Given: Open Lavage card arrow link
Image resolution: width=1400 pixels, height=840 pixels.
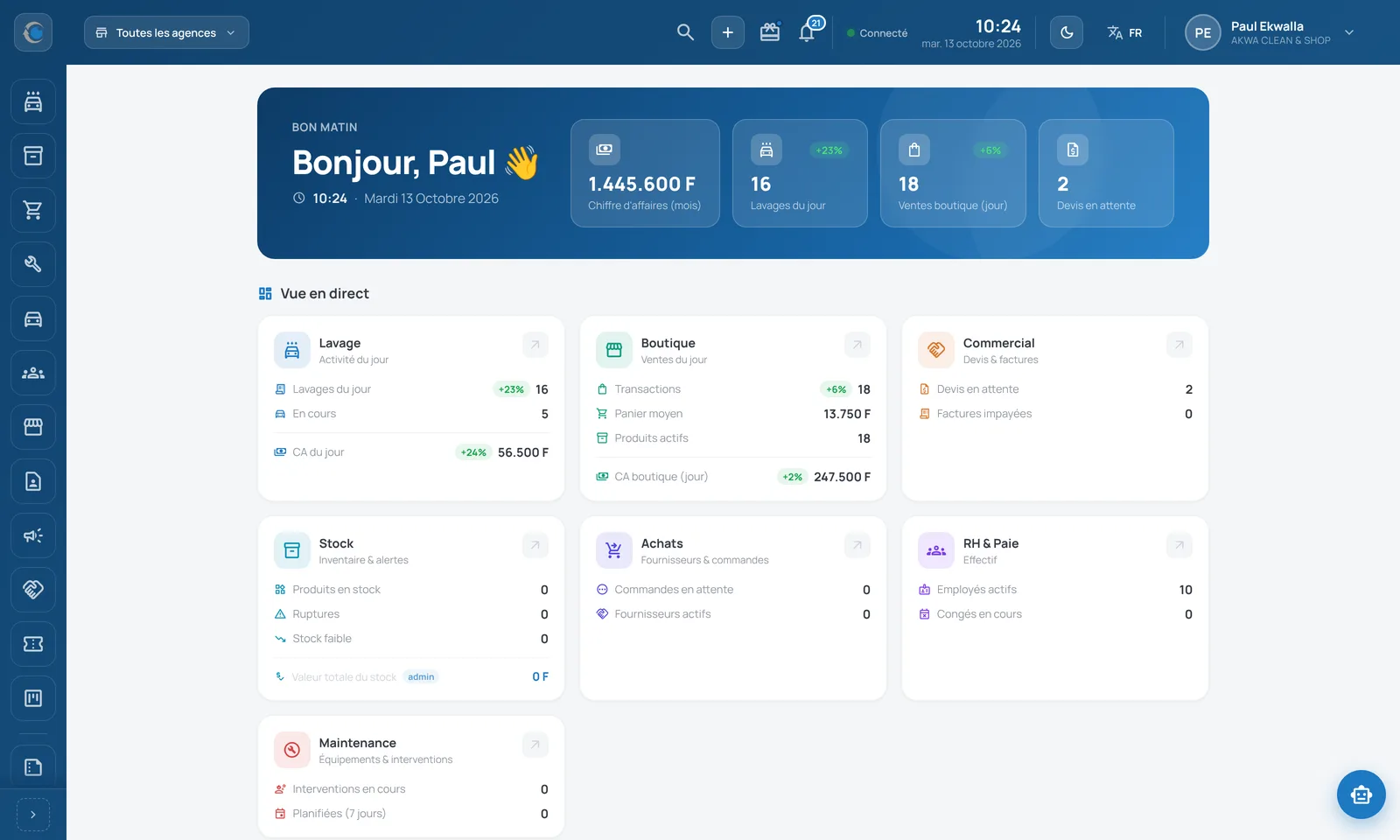Looking at the screenshot, I should (535, 345).
